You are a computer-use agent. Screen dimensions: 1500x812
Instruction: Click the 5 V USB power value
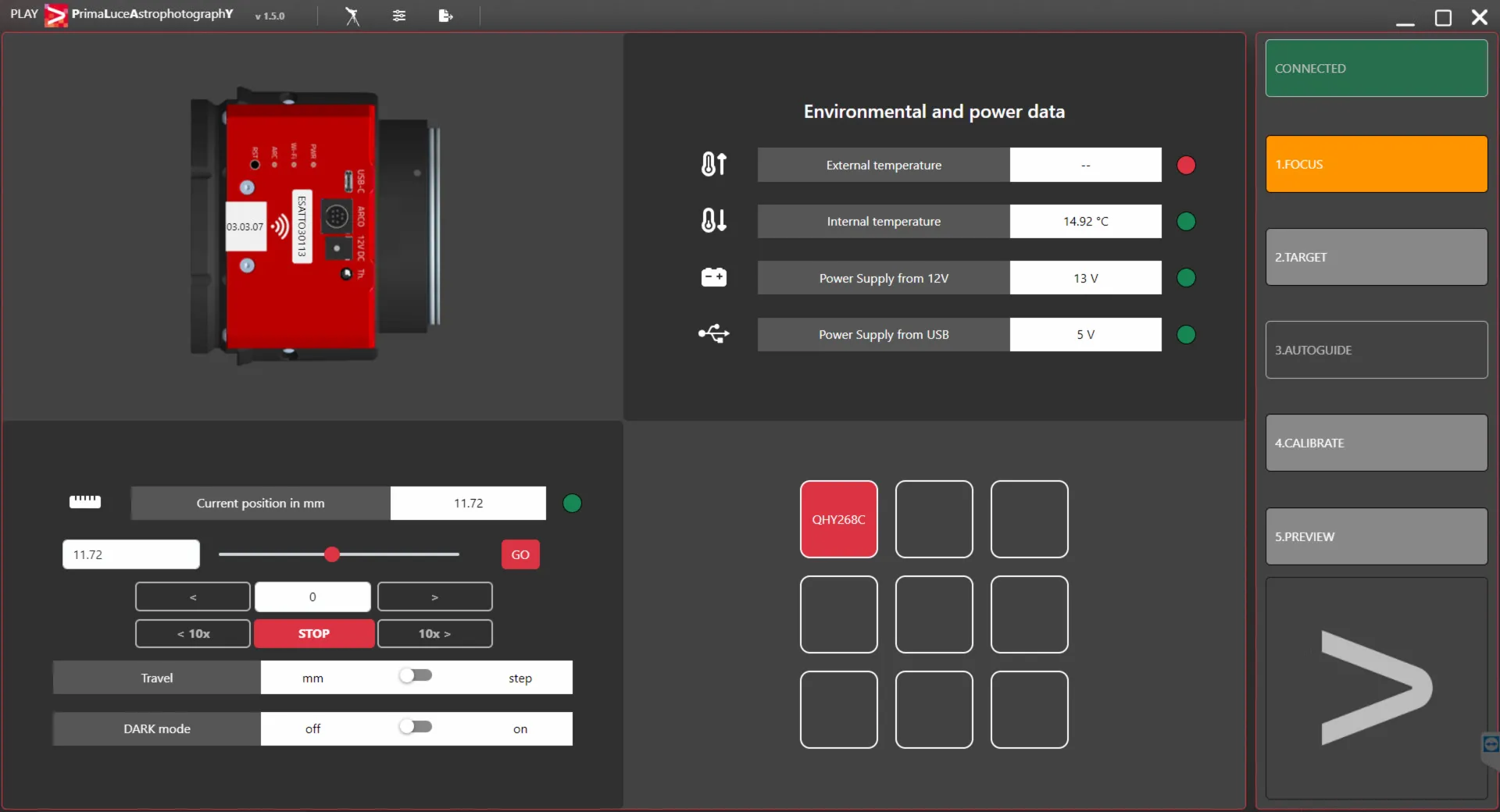point(1086,334)
